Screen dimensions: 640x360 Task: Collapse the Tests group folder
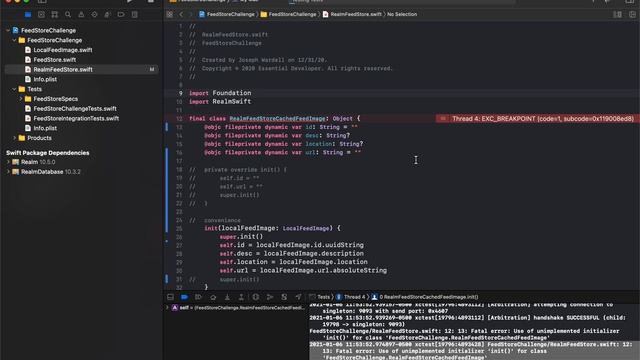click(14, 89)
